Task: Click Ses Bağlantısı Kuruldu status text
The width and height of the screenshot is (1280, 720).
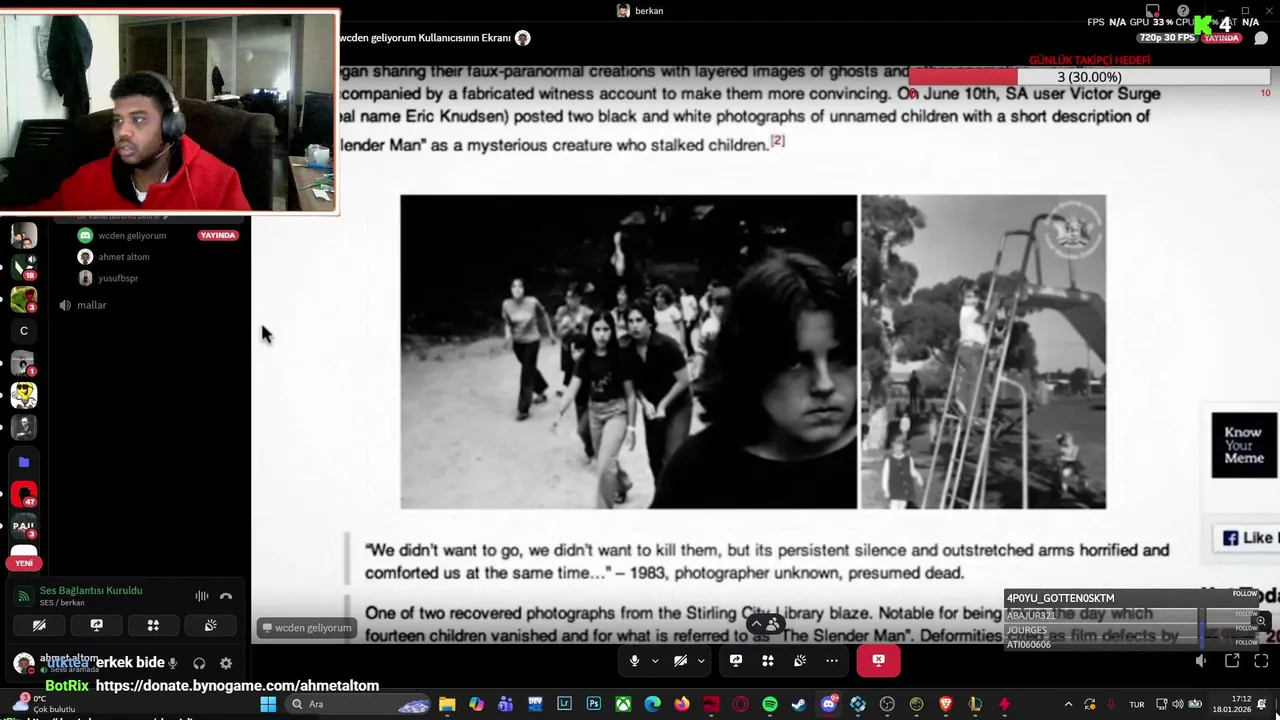Action: pos(91,590)
